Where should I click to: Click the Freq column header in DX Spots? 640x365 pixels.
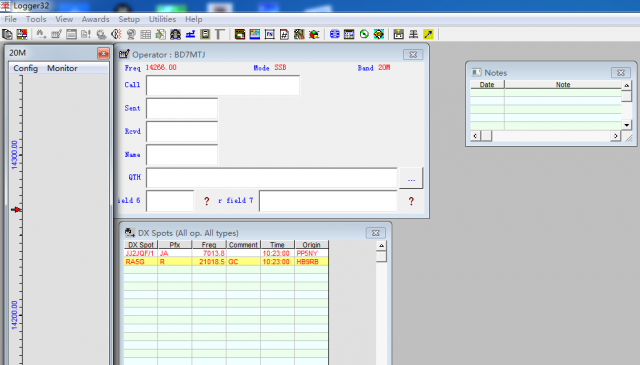(209, 245)
